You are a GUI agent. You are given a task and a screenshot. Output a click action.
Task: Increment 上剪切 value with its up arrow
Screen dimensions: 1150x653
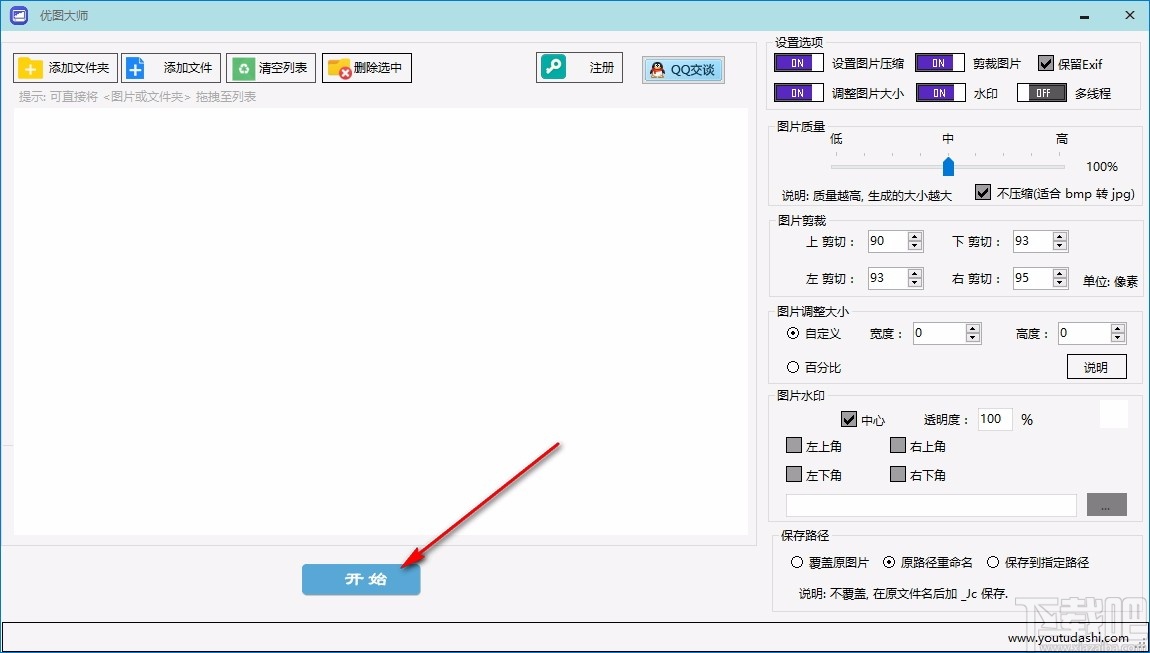(x=914, y=235)
